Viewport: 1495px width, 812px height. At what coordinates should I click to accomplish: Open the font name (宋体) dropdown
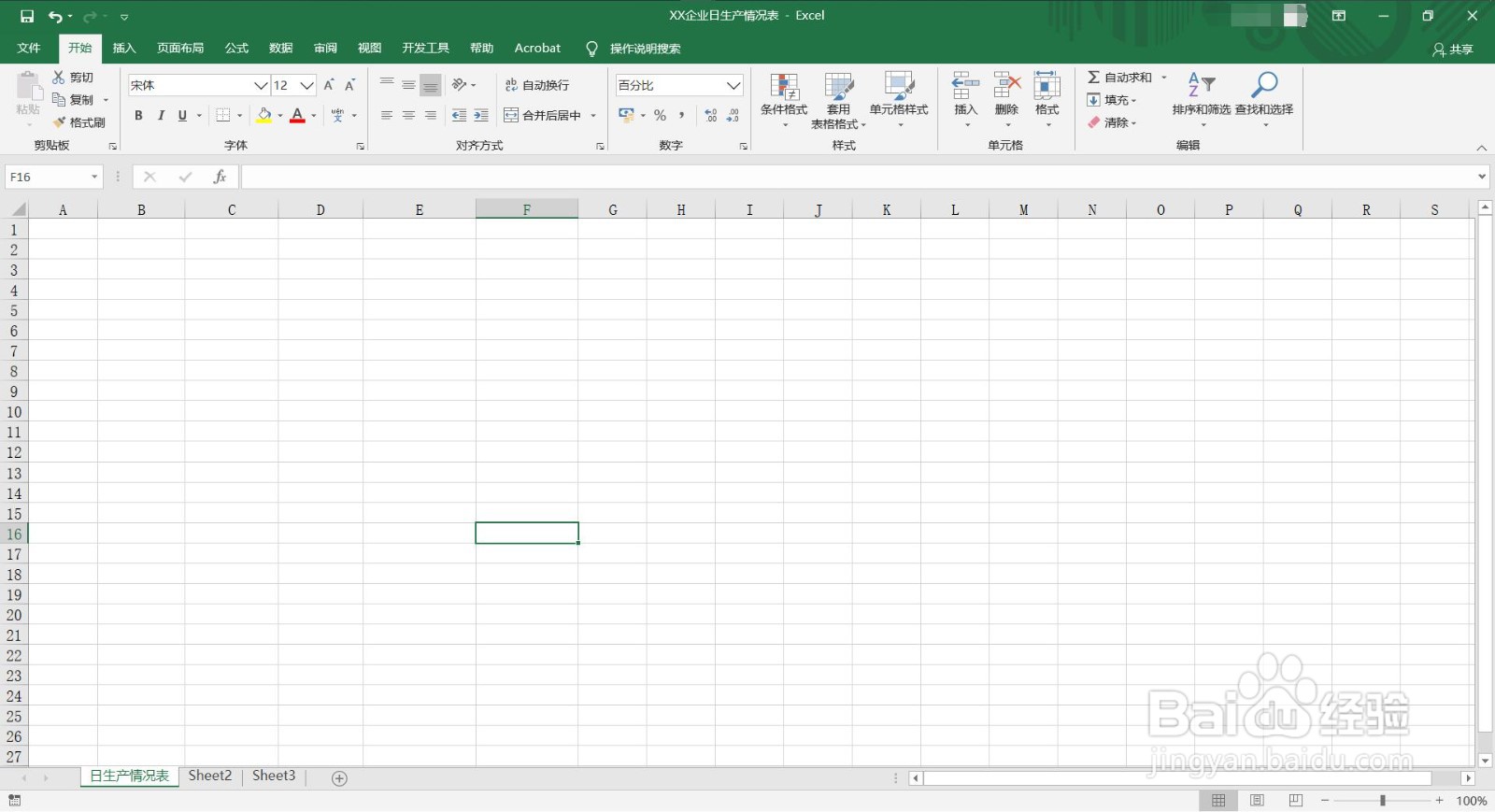261,85
